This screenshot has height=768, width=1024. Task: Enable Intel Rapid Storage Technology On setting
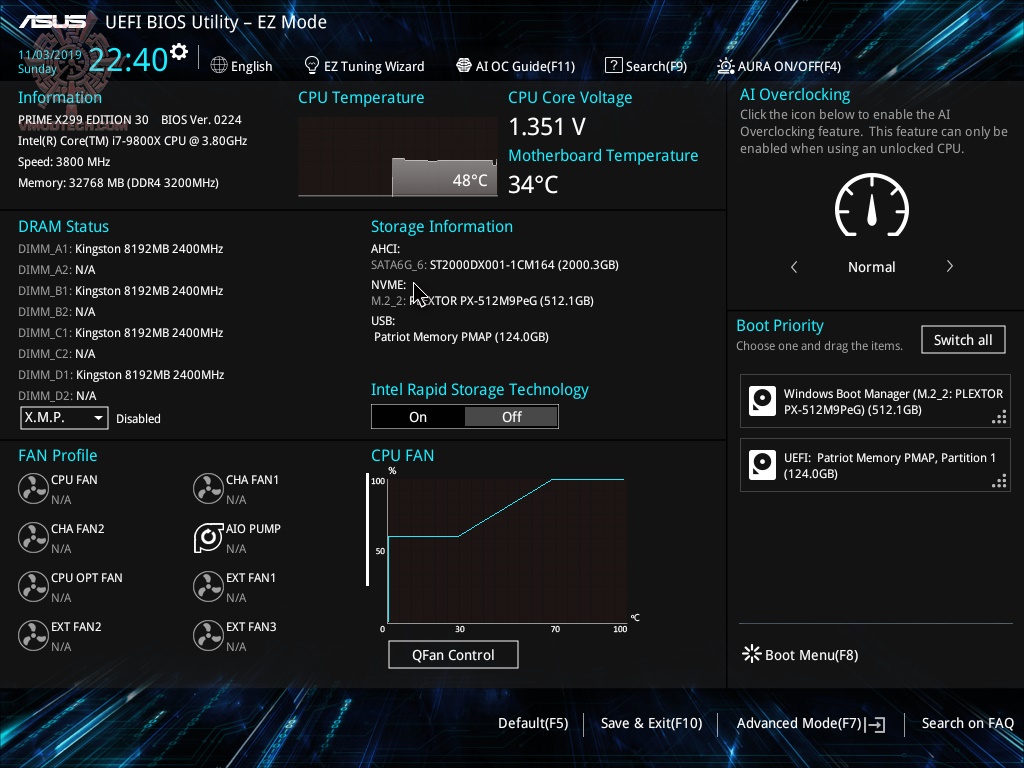[x=418, y=417]
